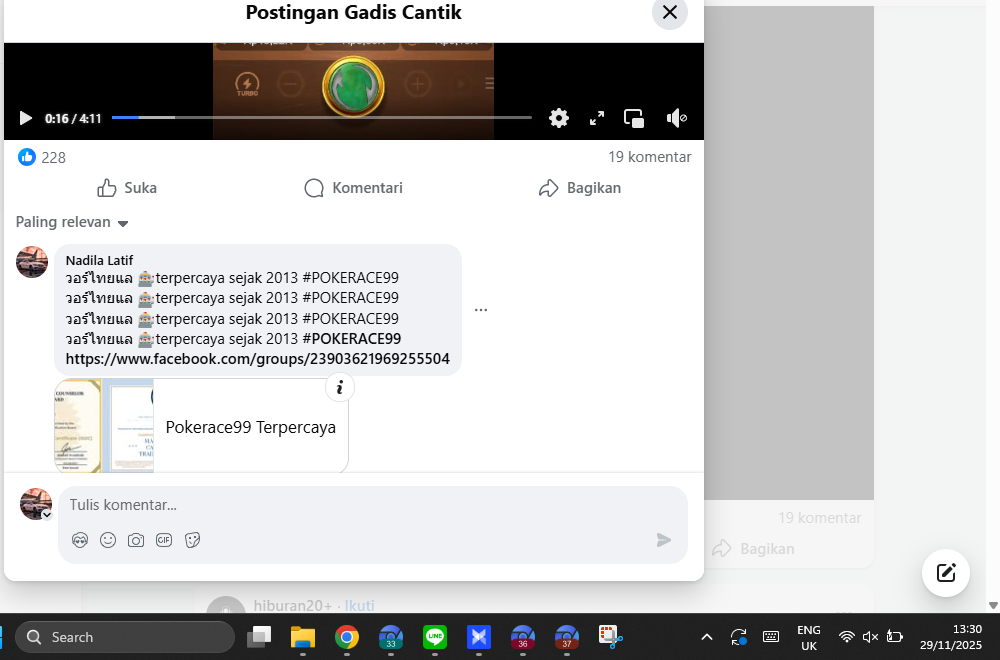Share the post with Bagikan button
Screen dimensions: 1000x660
click(x=580, y=188)
